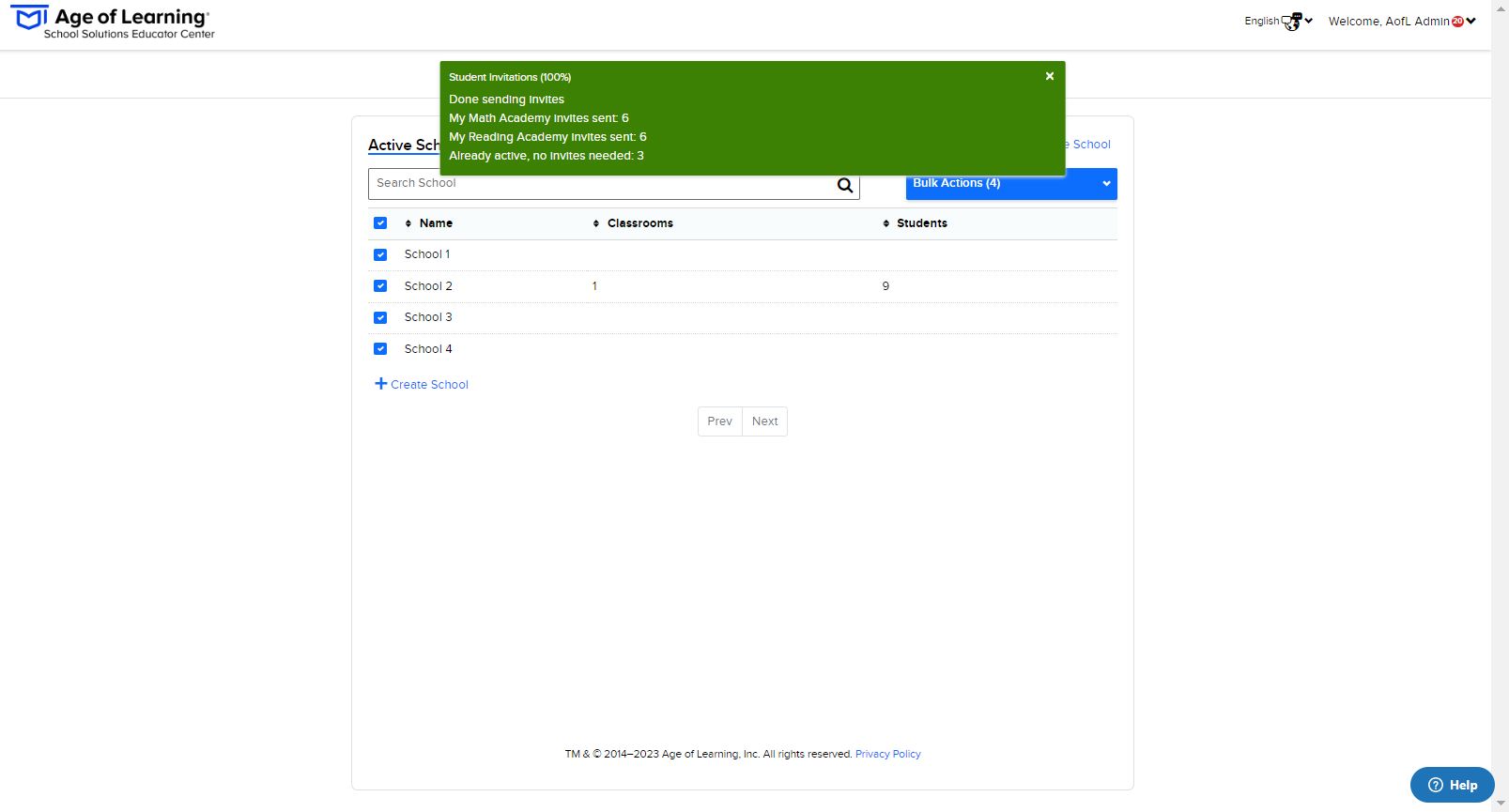The image size is (1509, 812).
Task: Close the Student Invitations notification
Action: (1050, 76)
